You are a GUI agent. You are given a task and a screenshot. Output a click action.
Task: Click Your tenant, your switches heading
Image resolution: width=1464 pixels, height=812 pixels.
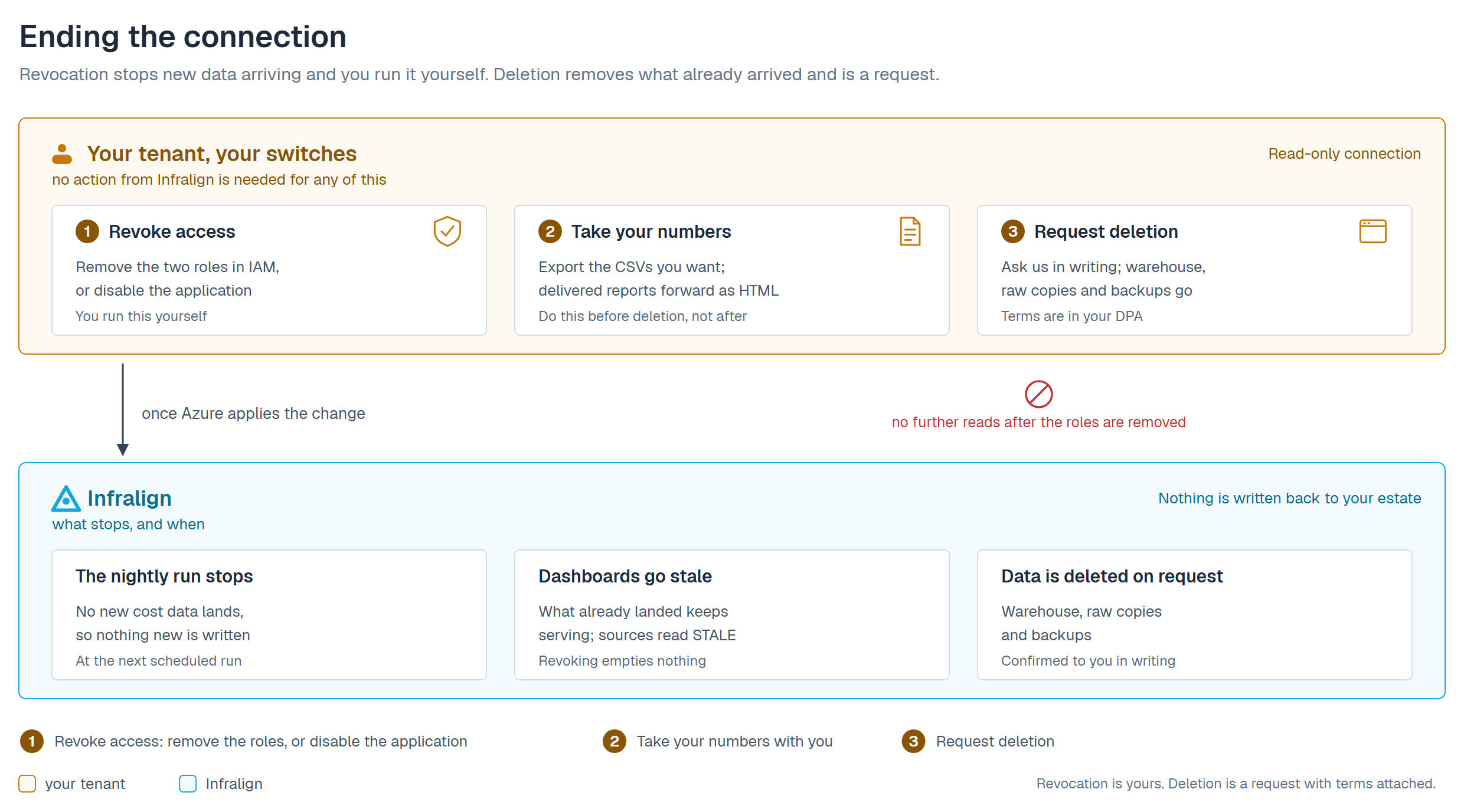click(x=222, y=154)
